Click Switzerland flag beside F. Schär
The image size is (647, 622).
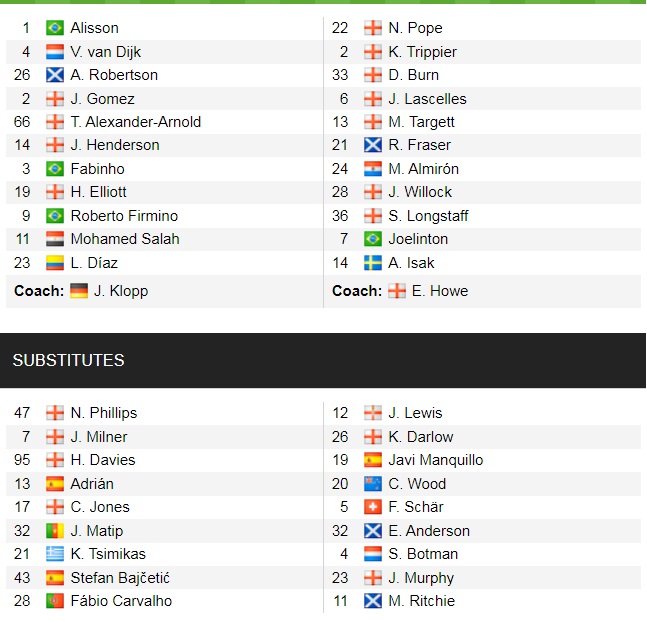tap(372, 507)
